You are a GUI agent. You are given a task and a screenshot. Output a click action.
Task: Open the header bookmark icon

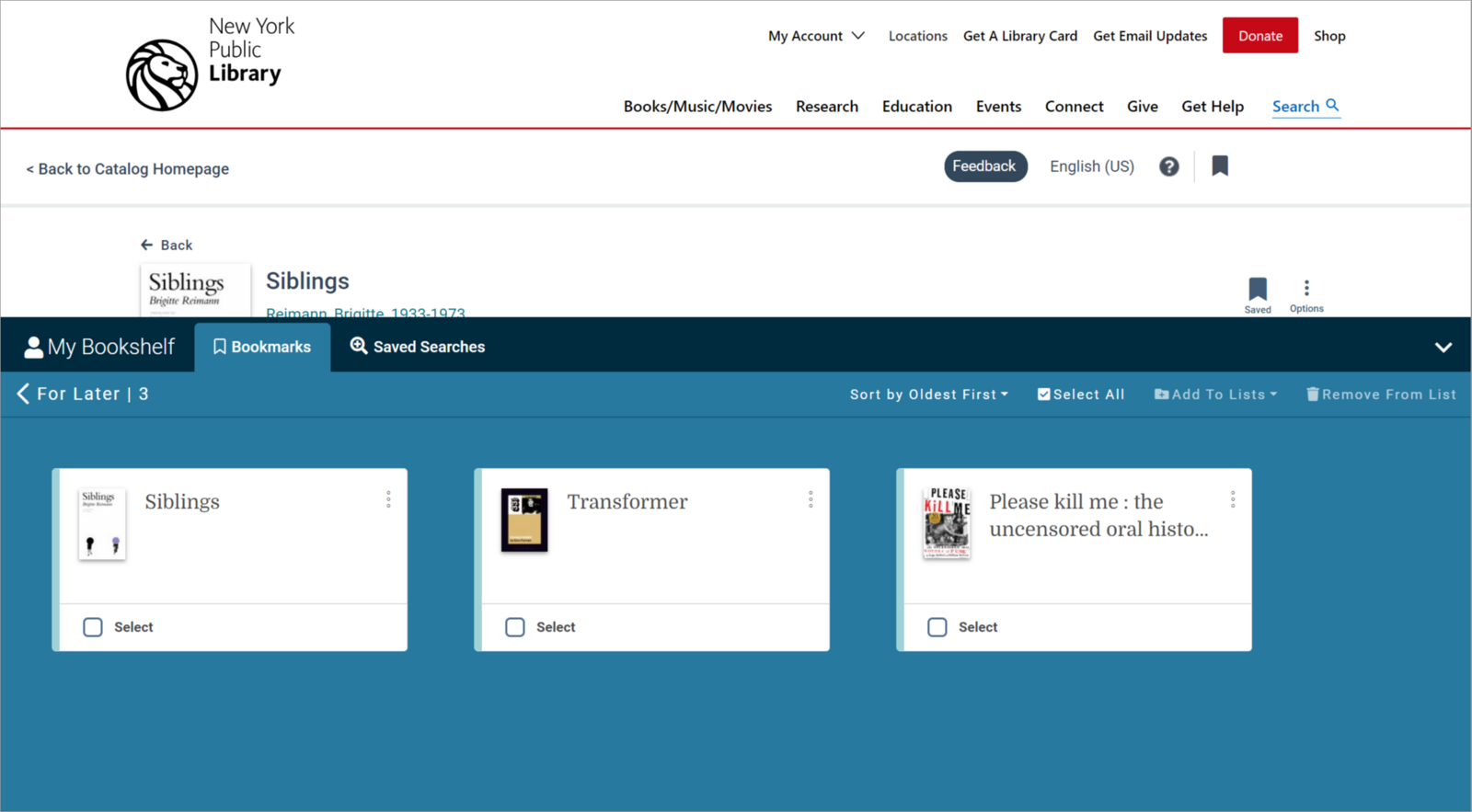(x=1220, y=166)
